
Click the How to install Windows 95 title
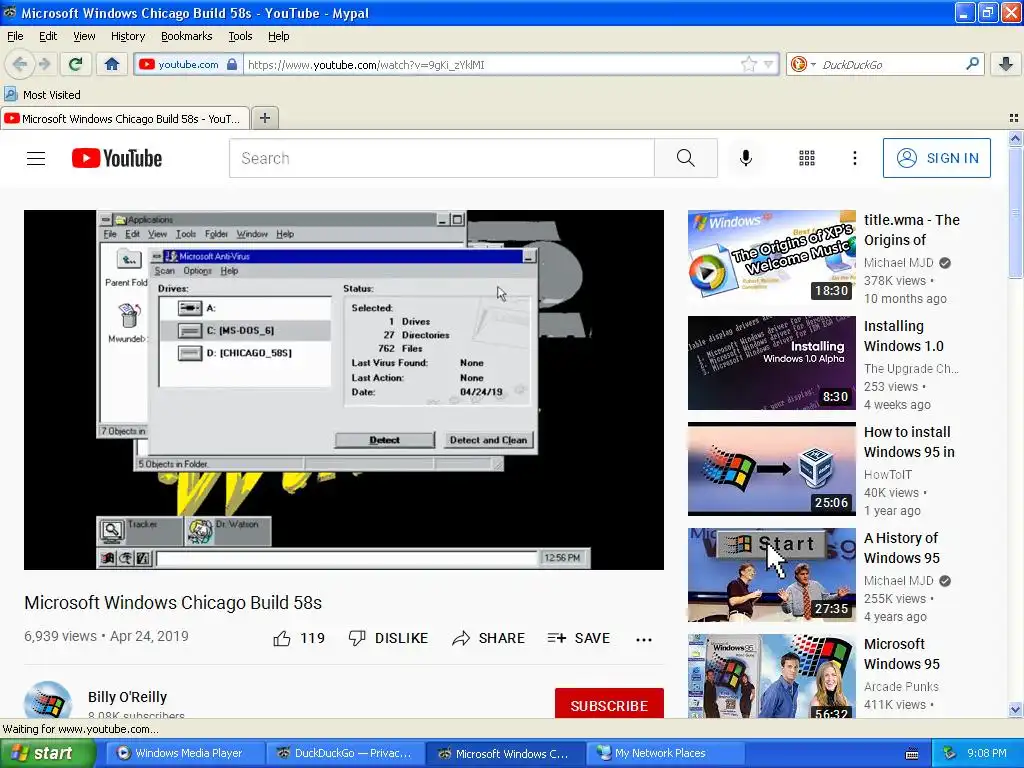pos(909,442)
